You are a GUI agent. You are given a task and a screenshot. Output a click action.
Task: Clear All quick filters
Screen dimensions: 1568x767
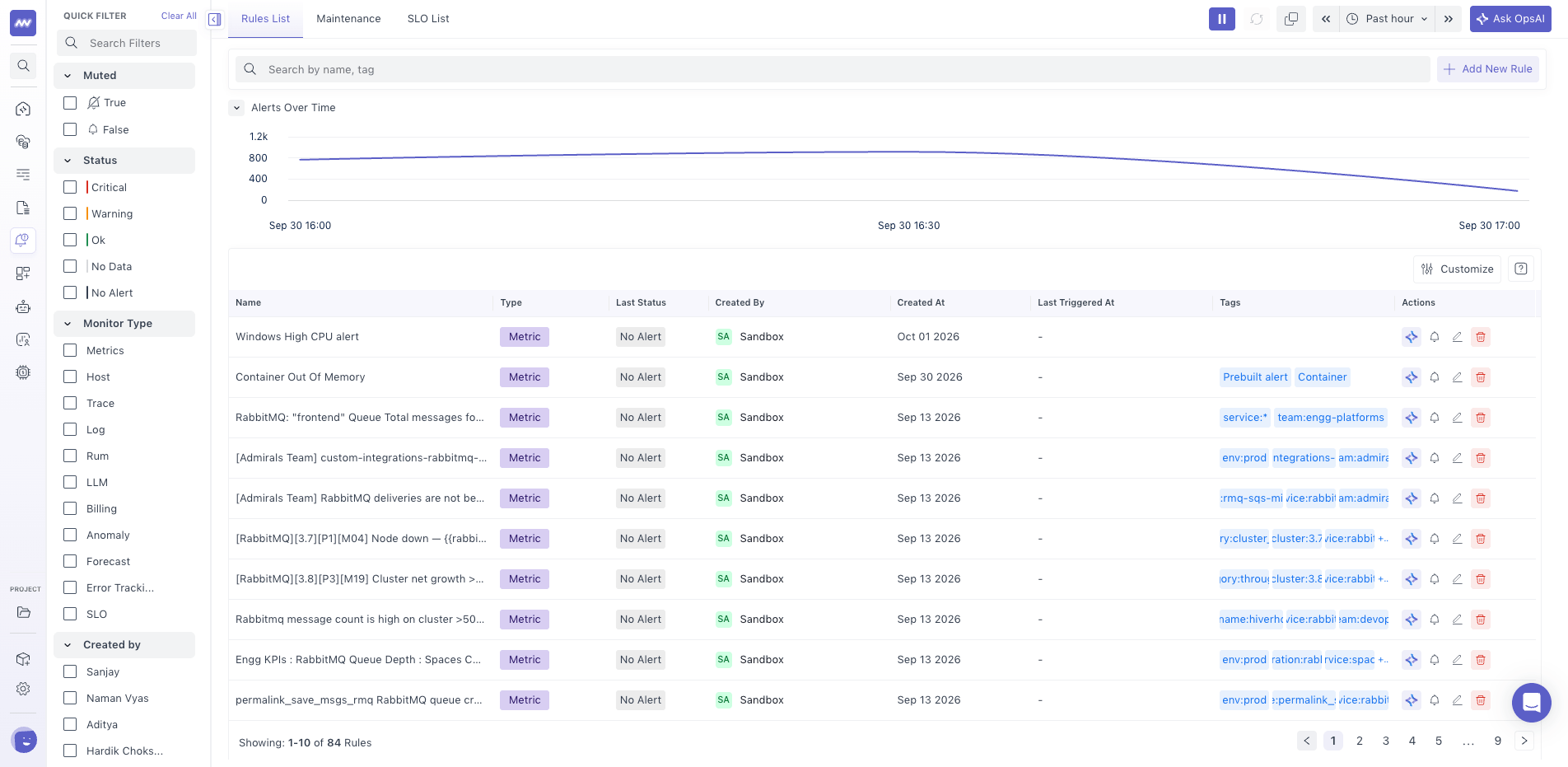point(179,16)
